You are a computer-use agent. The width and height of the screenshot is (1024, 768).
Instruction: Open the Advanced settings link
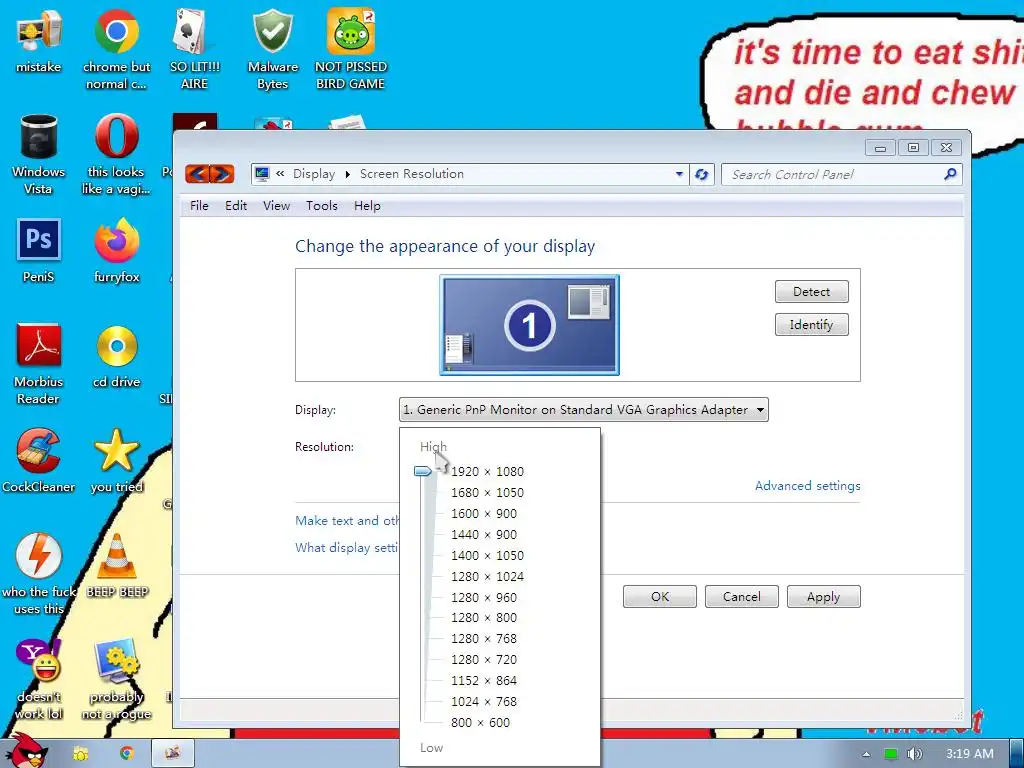point(807,485)
